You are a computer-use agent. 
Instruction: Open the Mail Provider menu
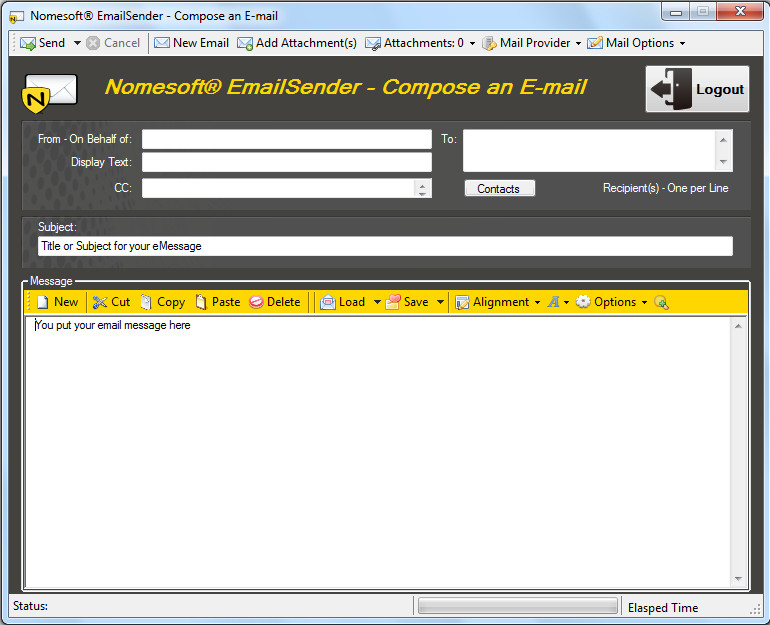point(532,43)
